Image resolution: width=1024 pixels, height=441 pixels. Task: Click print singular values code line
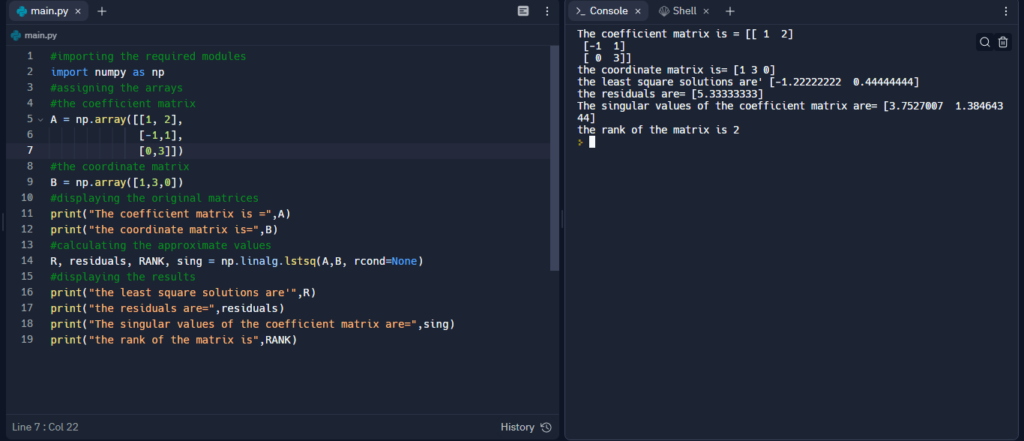(x=252, y=324)
